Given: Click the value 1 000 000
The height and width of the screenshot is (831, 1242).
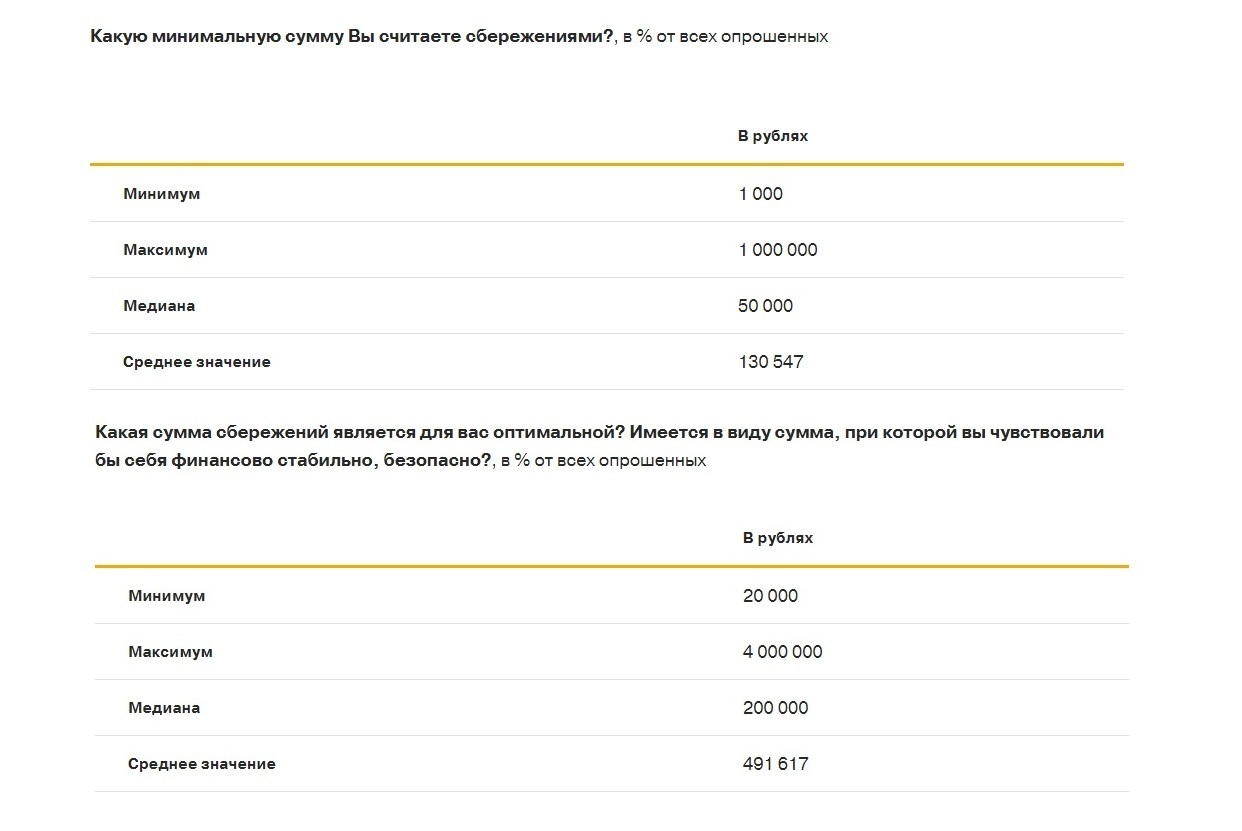Looking at the screenshot, I should pos(777,250).
